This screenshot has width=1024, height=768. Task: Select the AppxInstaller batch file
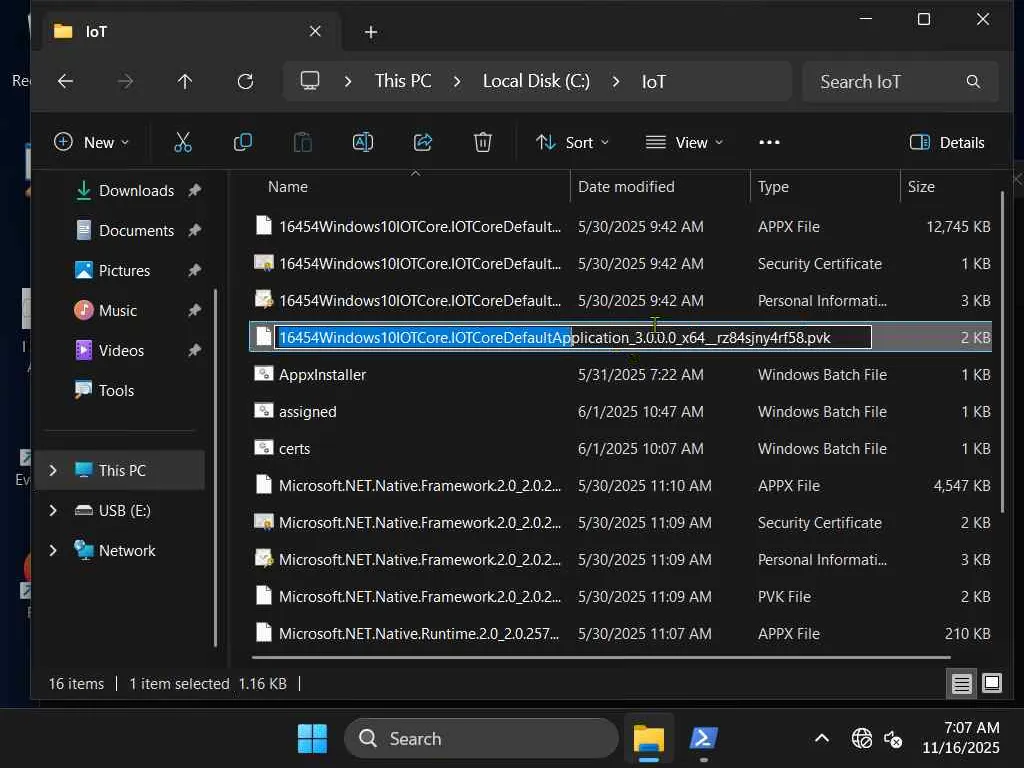[x=620, y=375]
